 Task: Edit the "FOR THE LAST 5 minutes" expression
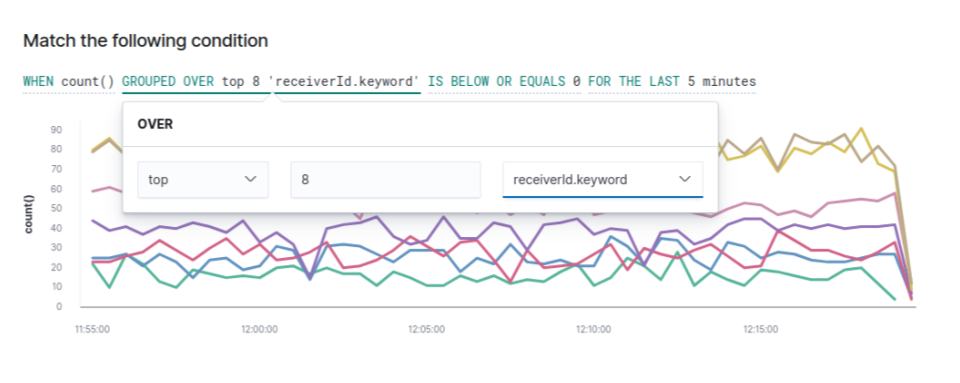tap(672, 81)
